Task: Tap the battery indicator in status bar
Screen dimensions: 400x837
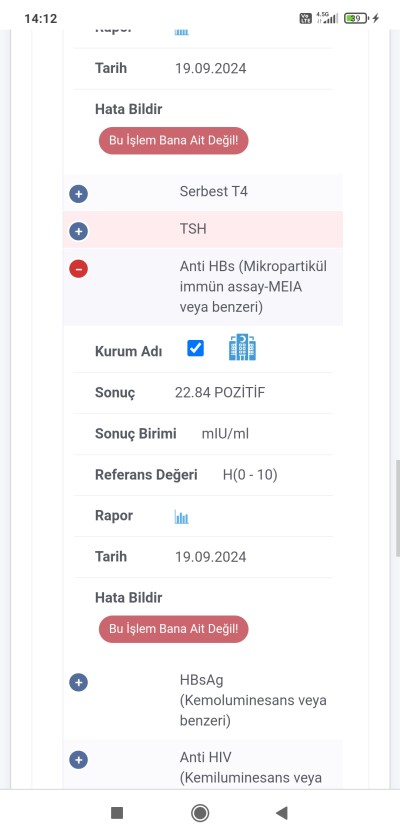Action: point(356,18)
